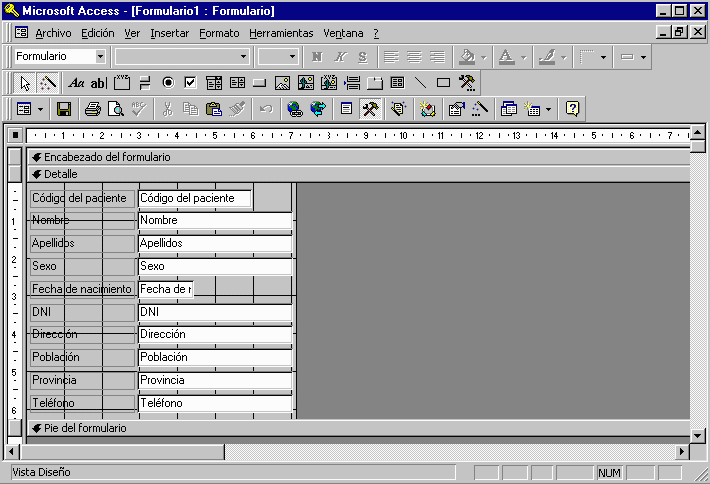The width and height of the screenshot is (710, 484).
Task: Click the form selector box at ruler corner
Action: click(x=15, y=135)
